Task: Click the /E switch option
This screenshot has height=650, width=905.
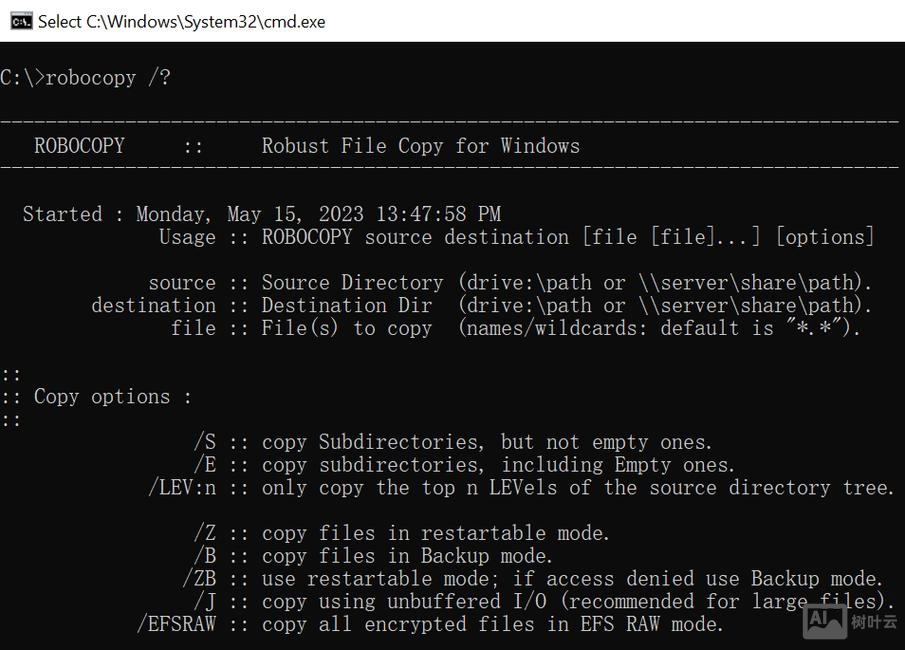Action: coord(205,465)
